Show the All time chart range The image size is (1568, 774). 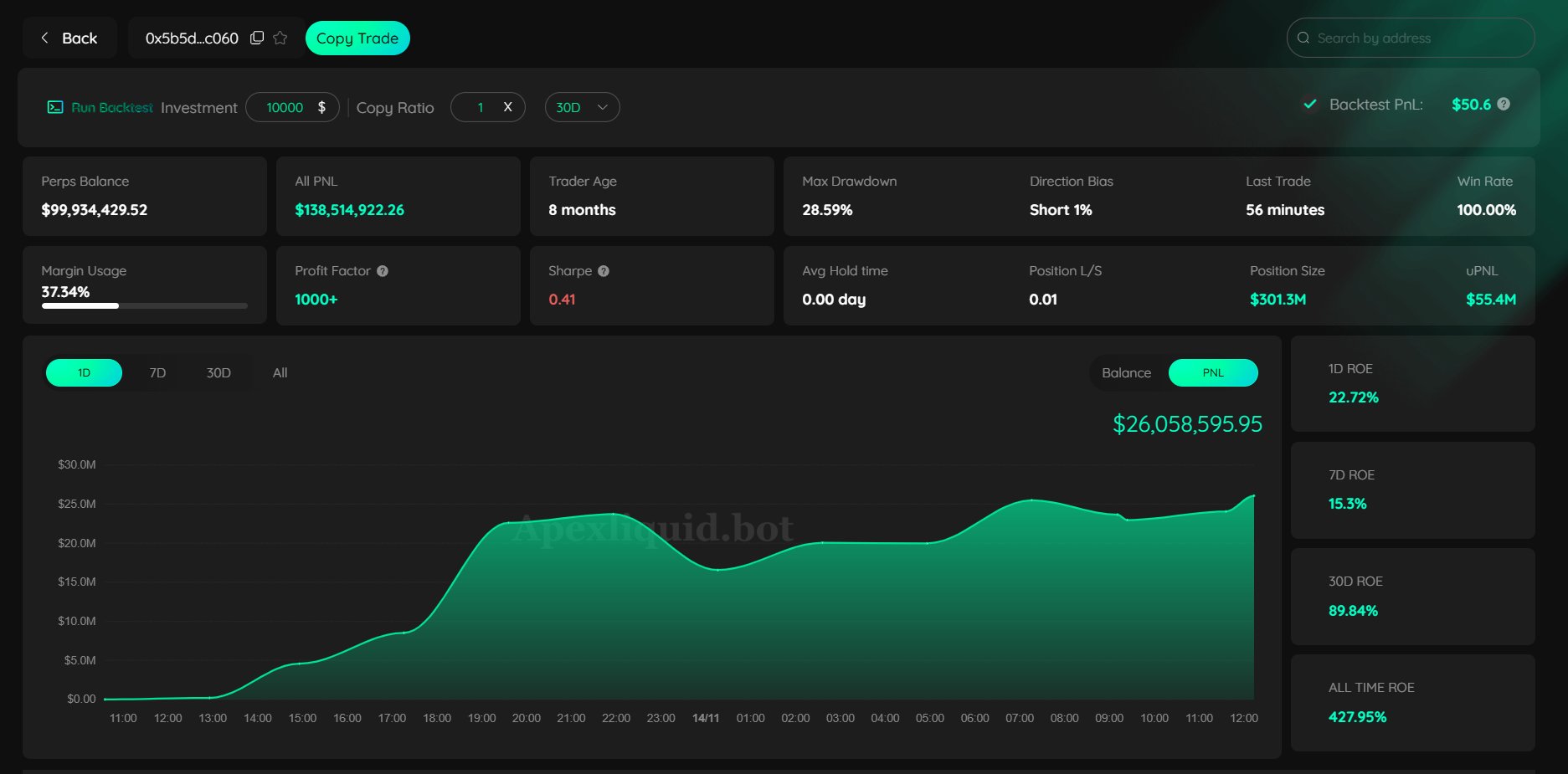(x=280, y=373)
